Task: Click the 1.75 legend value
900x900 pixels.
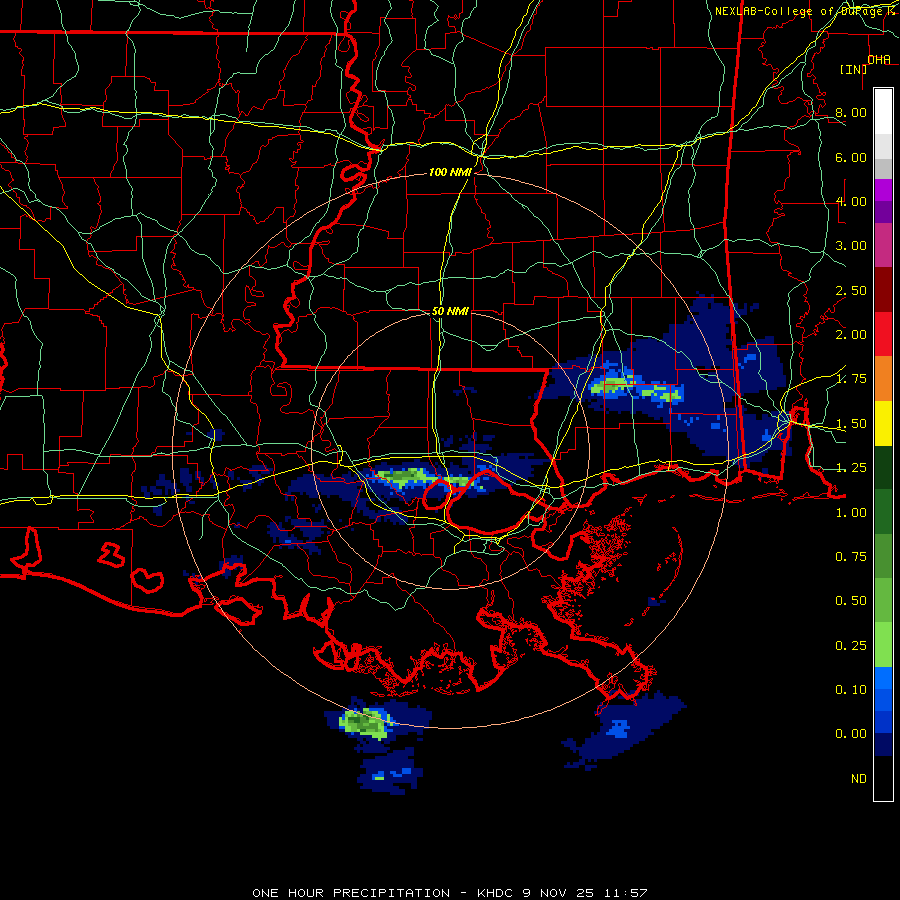Action: coord(851,379)
